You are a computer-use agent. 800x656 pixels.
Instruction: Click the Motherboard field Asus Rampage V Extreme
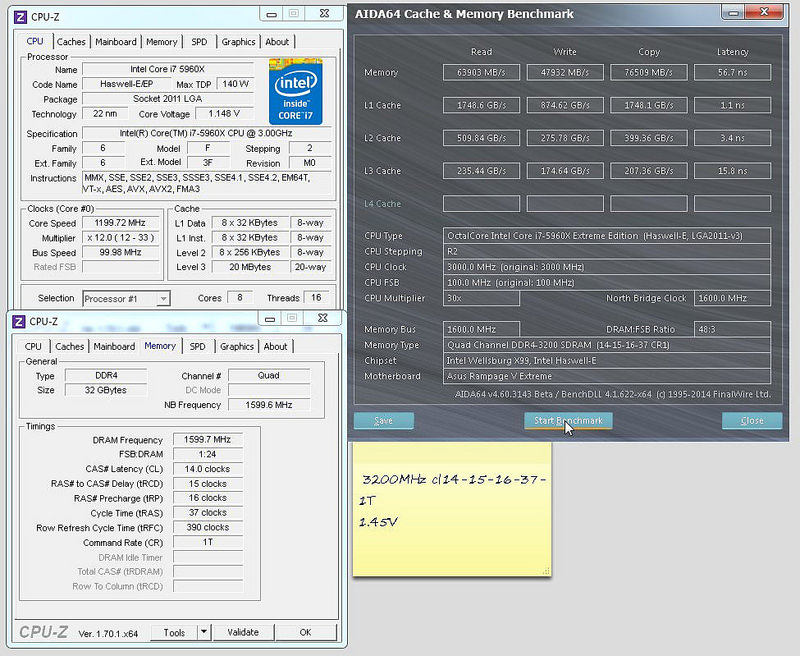[607, 376]
